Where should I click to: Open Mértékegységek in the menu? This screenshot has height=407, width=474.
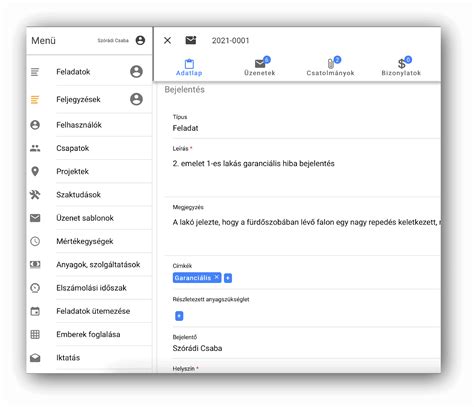pyautogui.click(x=85, y=241)
